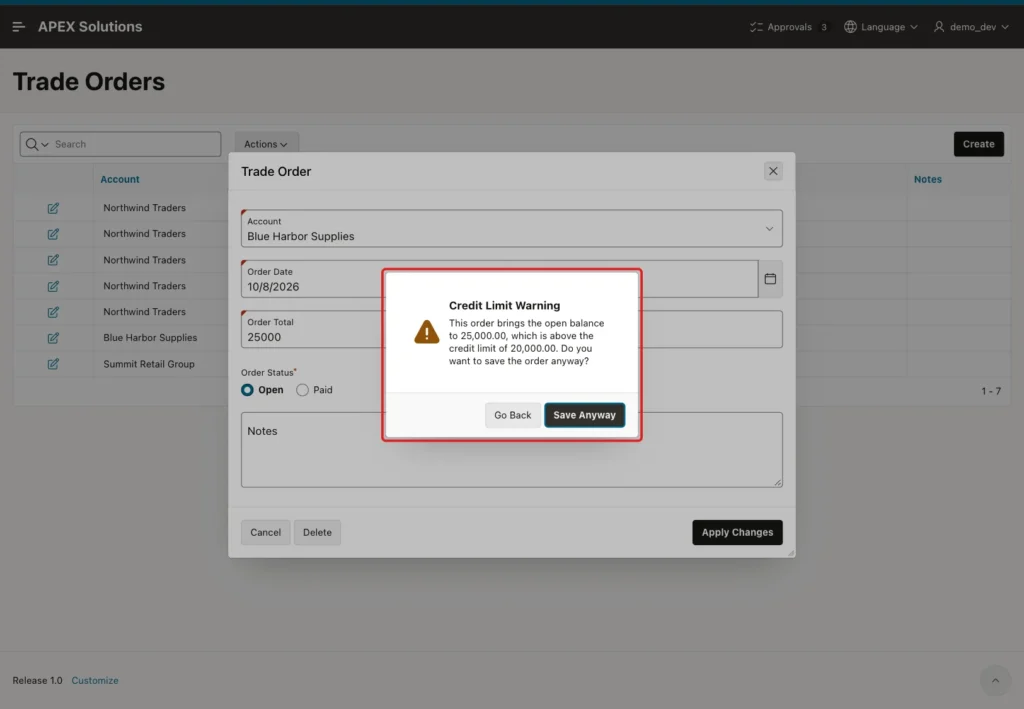
Task: Open the Actions menu
Action: click(266, 144)
